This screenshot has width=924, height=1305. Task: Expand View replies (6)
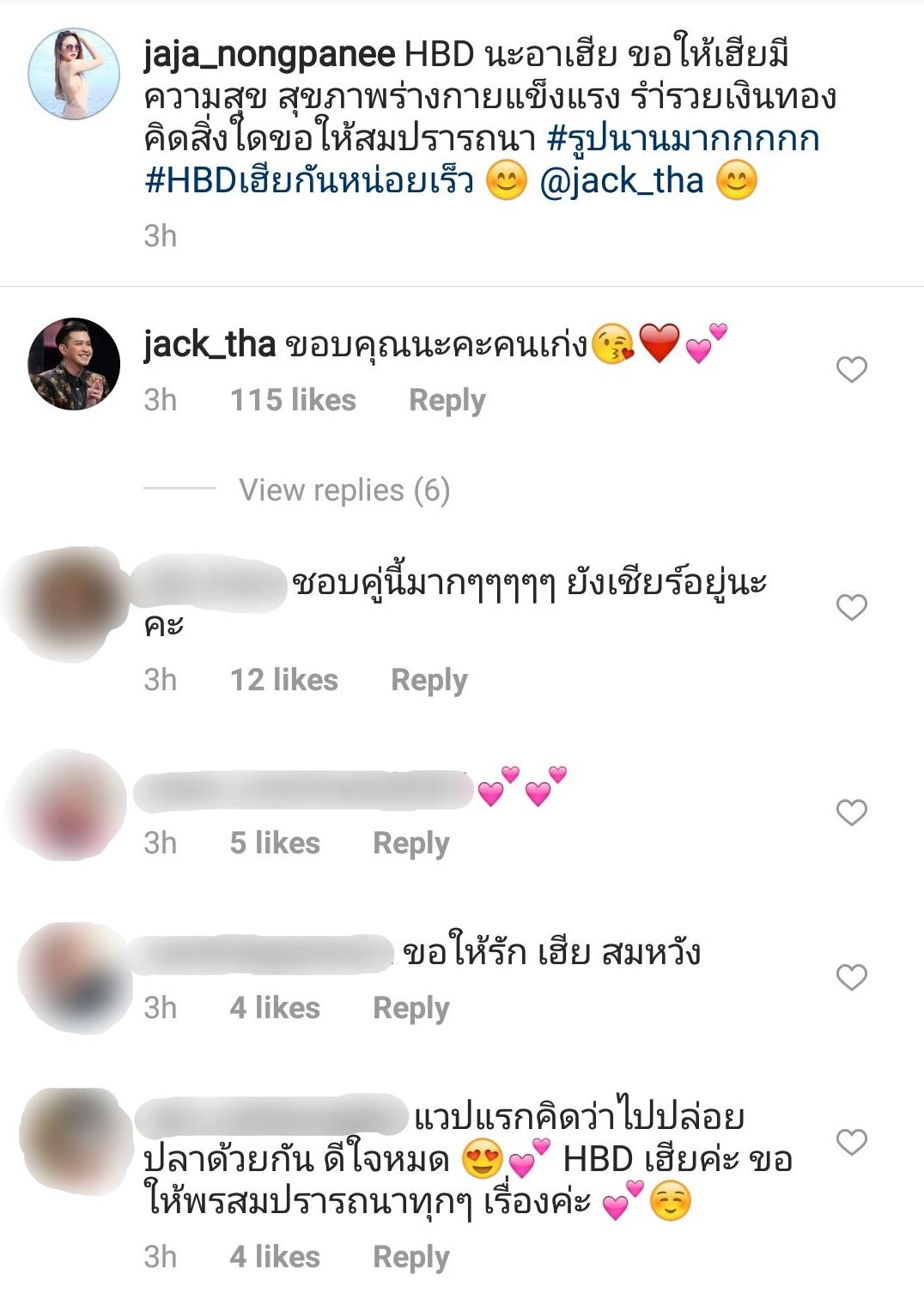tap(344, 490)
